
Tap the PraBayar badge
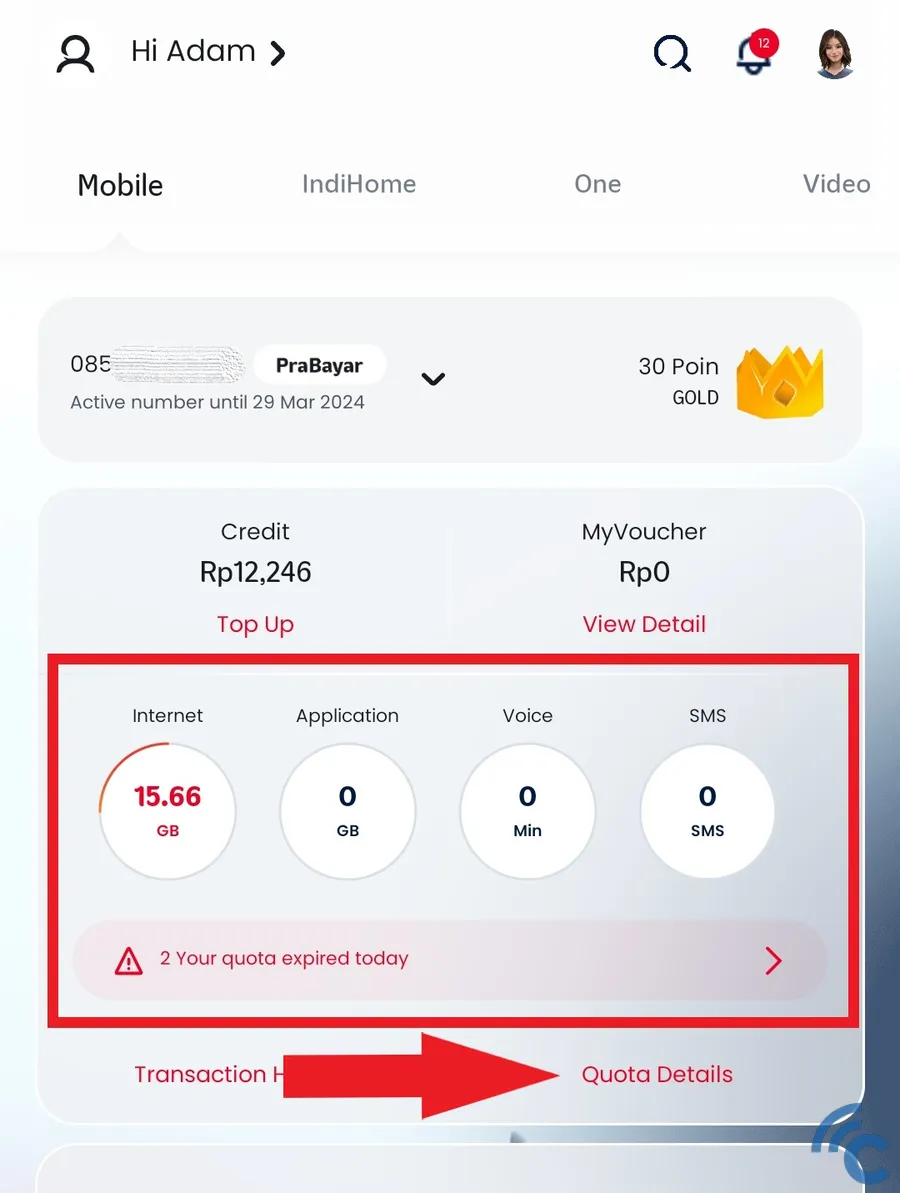click(x=320, y=365)
